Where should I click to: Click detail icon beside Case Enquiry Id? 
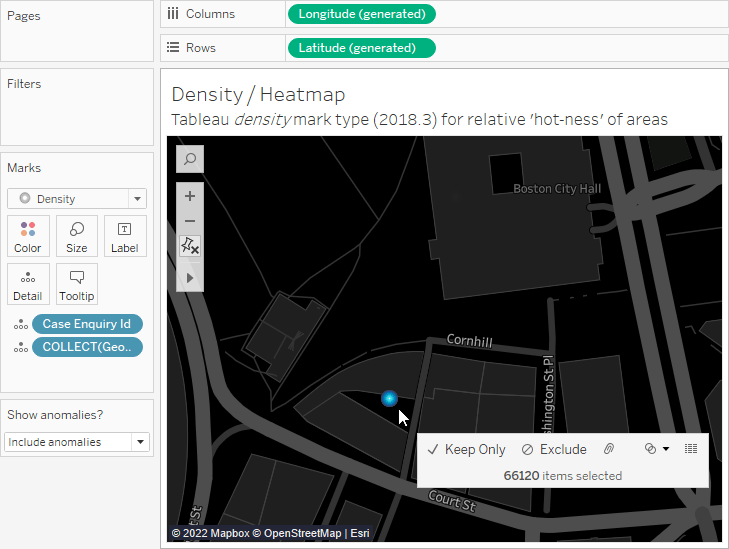(x=21, y=324)
